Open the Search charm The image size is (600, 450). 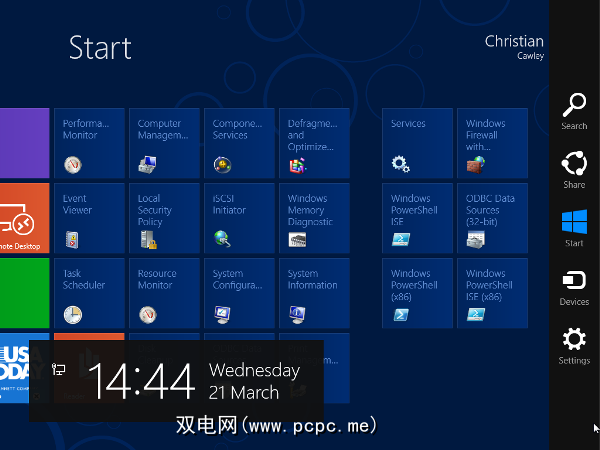pos(574,111)
